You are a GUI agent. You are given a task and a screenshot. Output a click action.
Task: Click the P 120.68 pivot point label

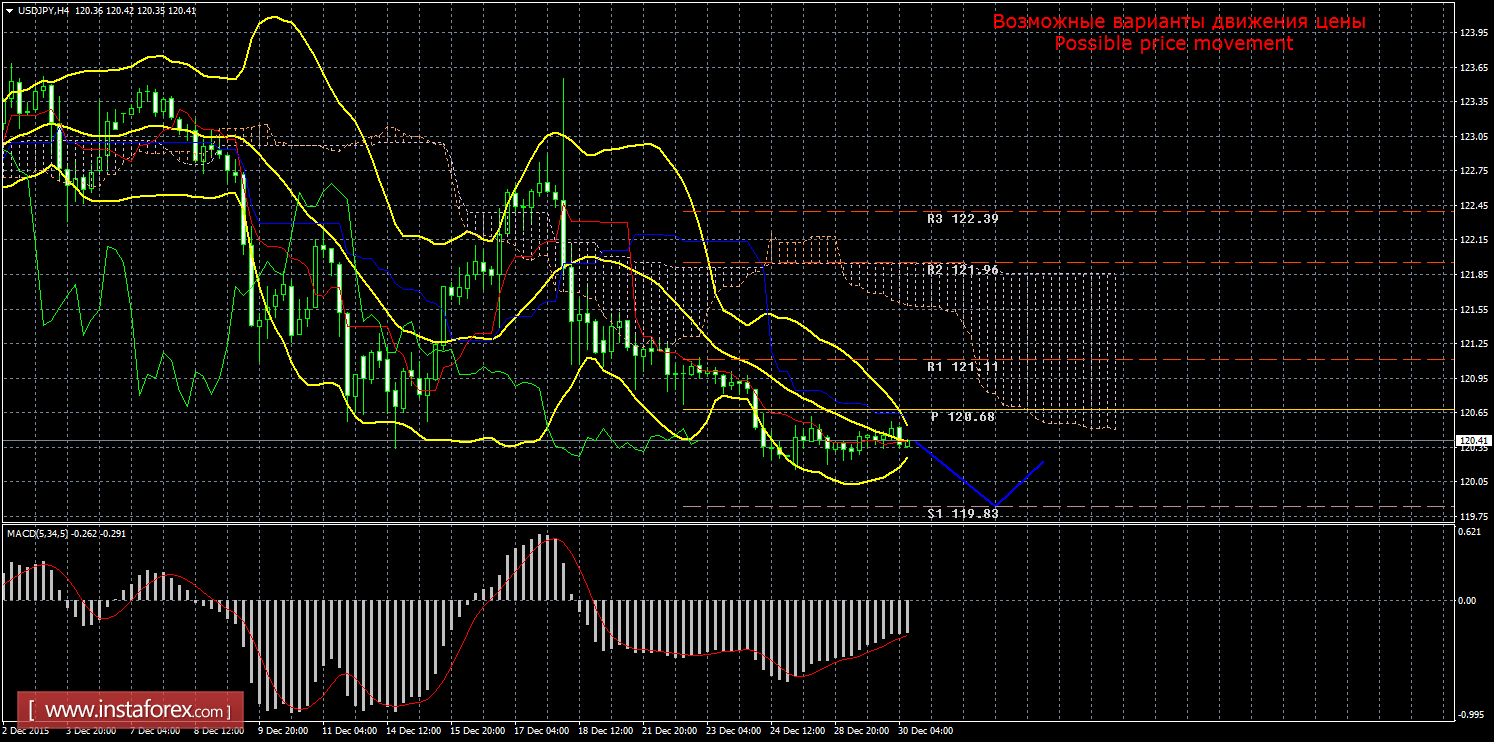[962, 416]
